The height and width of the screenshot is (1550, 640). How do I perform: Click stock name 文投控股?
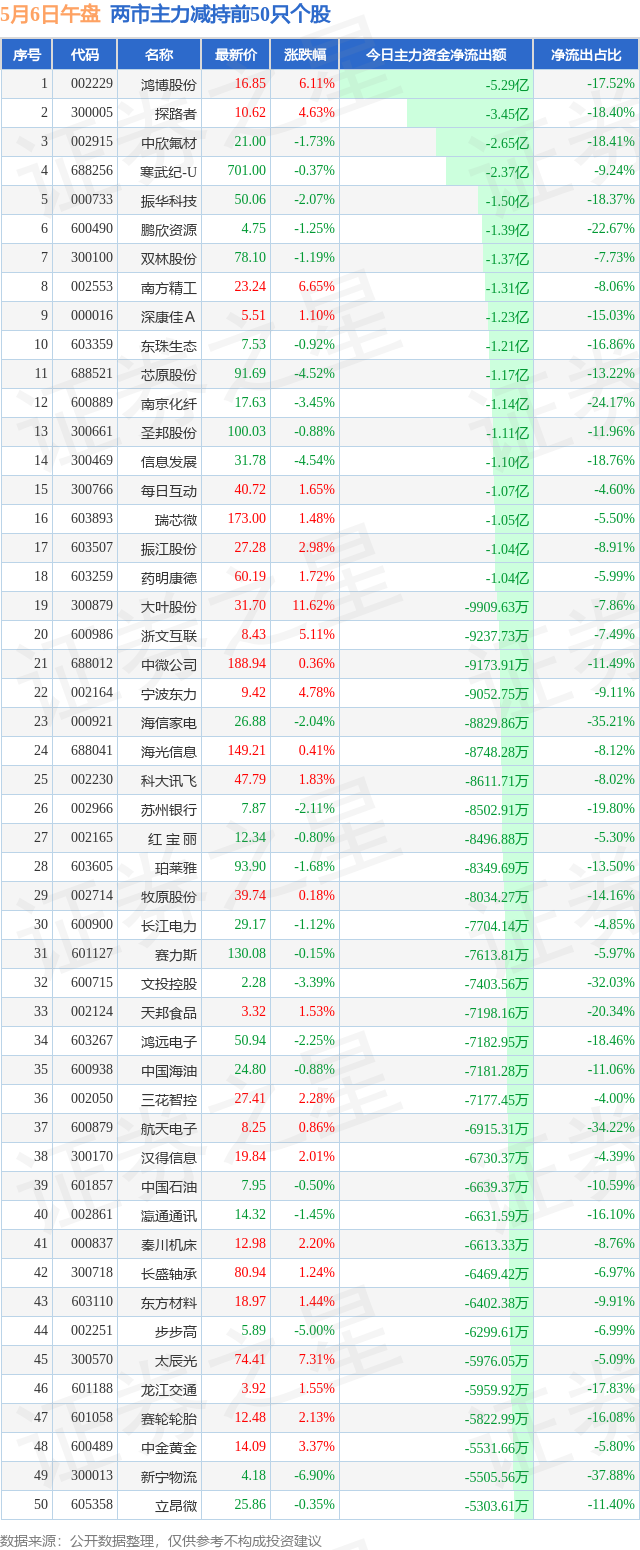point(169,983)
